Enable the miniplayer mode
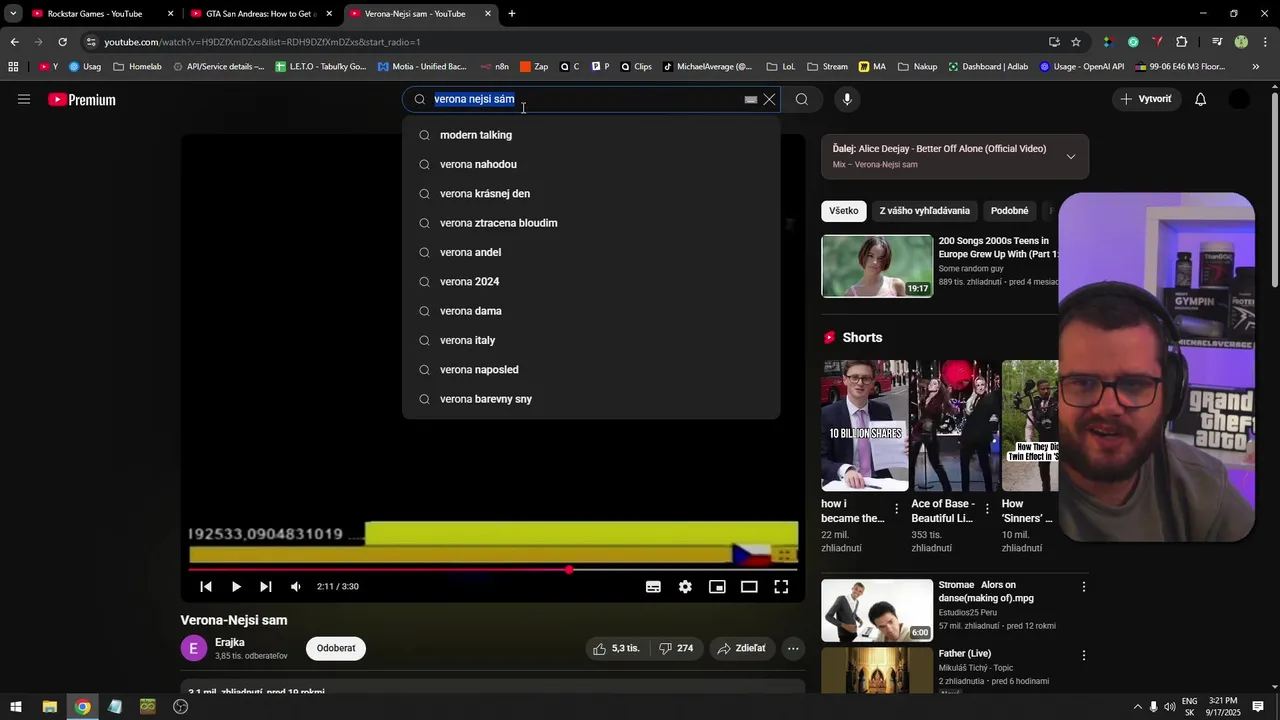Screen dimensions: 1280x720 click(x=717, y=587)
